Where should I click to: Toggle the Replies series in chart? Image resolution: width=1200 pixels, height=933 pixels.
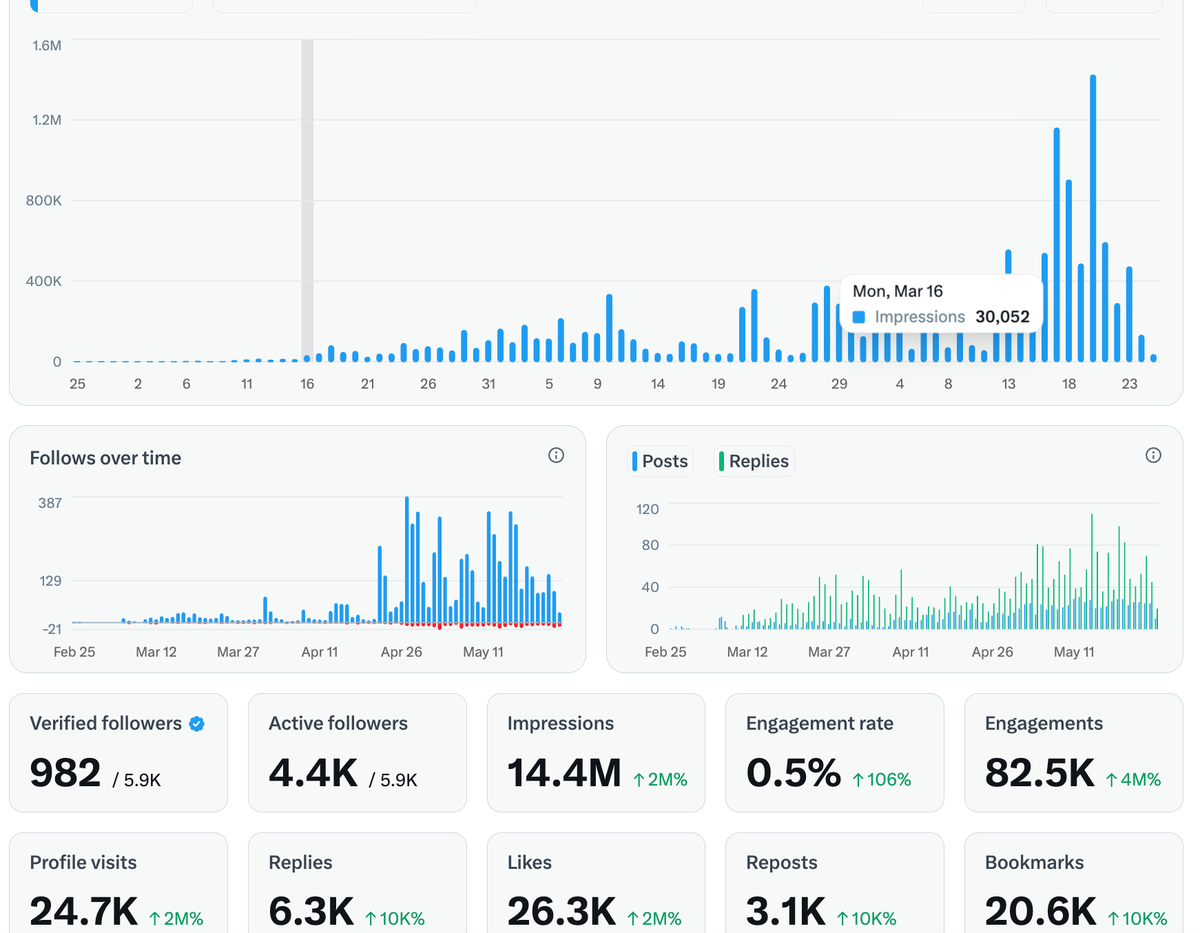754,461
